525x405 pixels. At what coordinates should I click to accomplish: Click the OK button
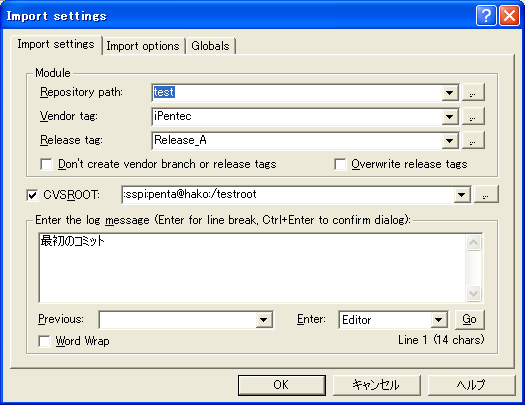(x=282, y=385)
